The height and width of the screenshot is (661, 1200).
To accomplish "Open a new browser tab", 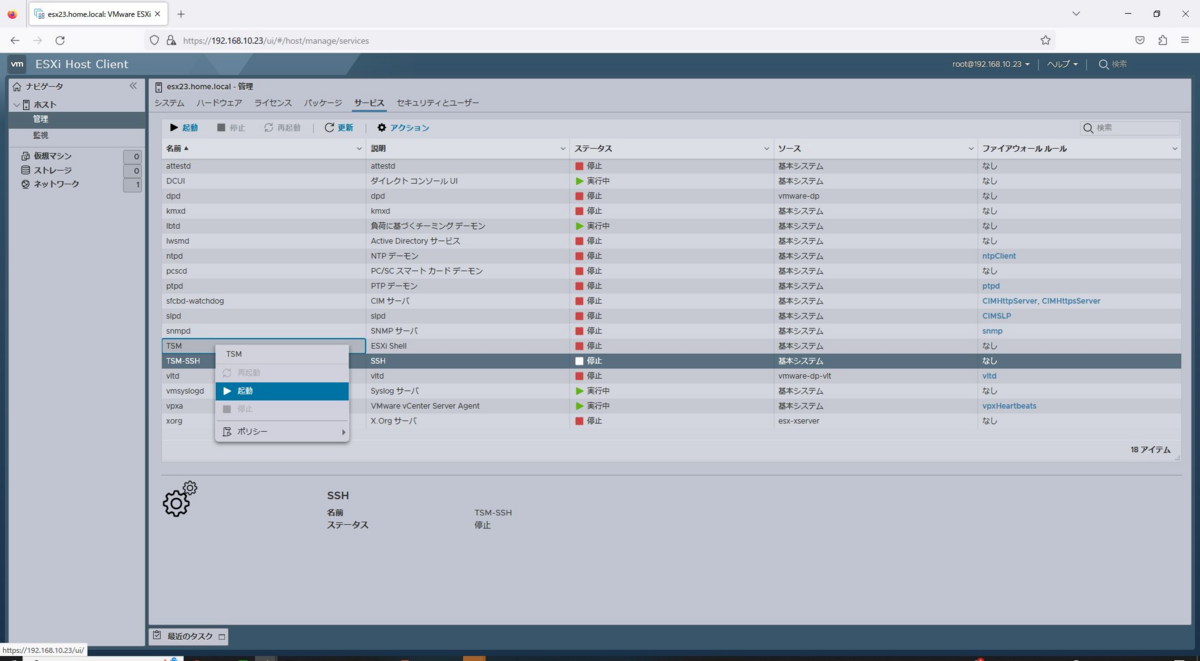I will pos(181,14).
